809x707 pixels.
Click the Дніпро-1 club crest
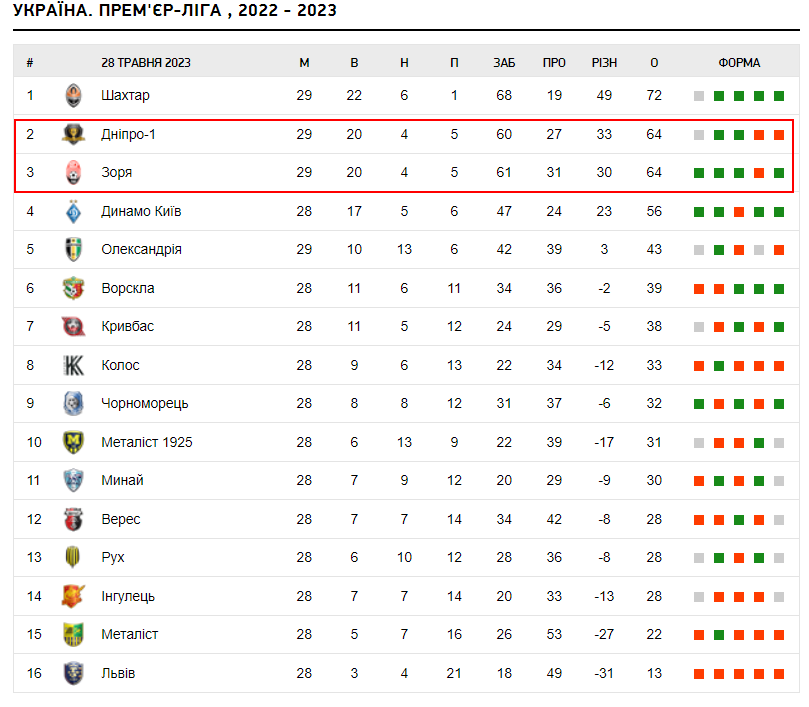coord(73,134)
